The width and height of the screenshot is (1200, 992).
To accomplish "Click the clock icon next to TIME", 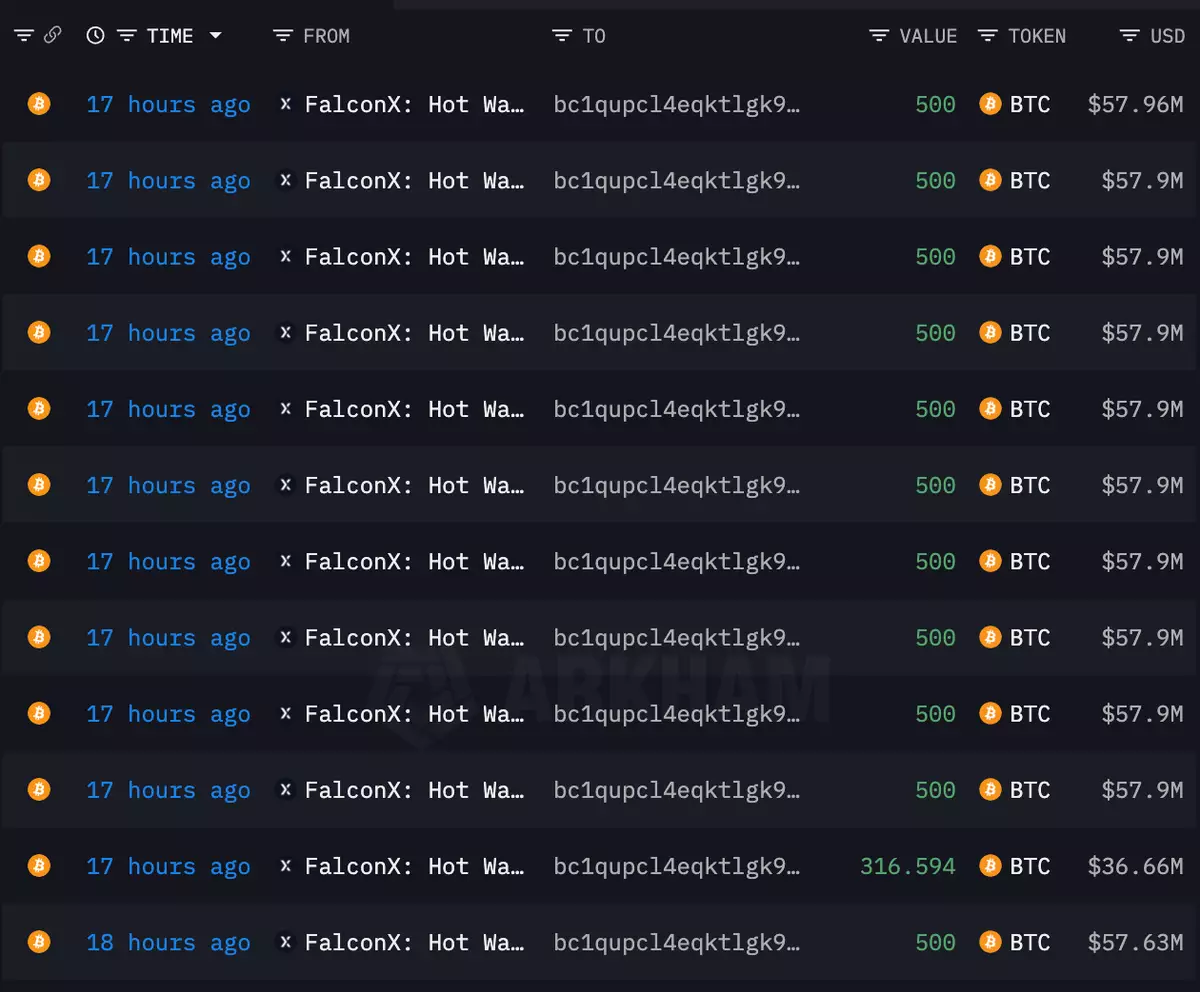I will pyautogui.click(x=96, y=36).
